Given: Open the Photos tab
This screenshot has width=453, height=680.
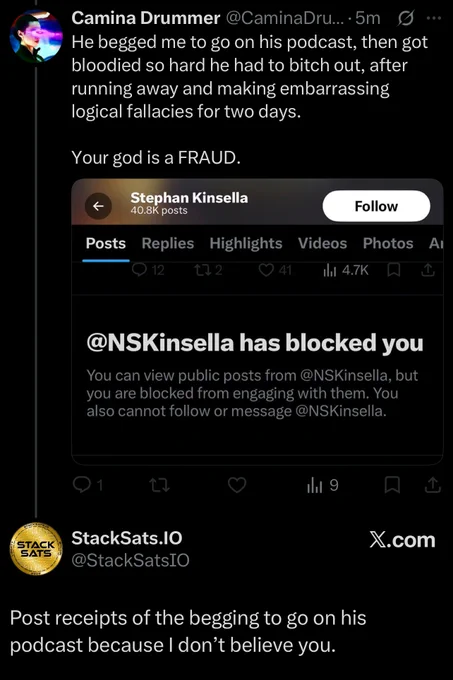Looking at the screenshot, I should 388,243.
